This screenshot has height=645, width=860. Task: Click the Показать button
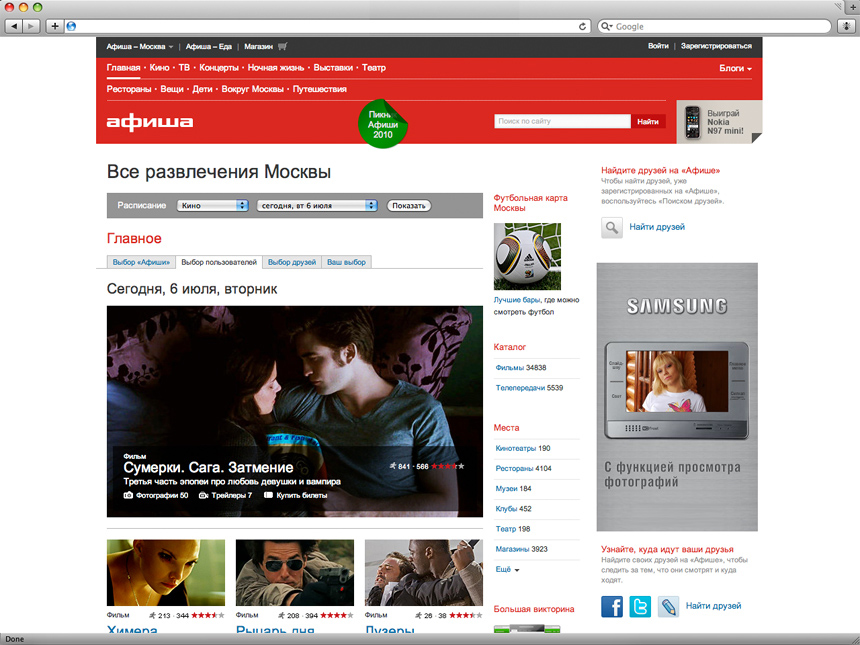(409, 206)
